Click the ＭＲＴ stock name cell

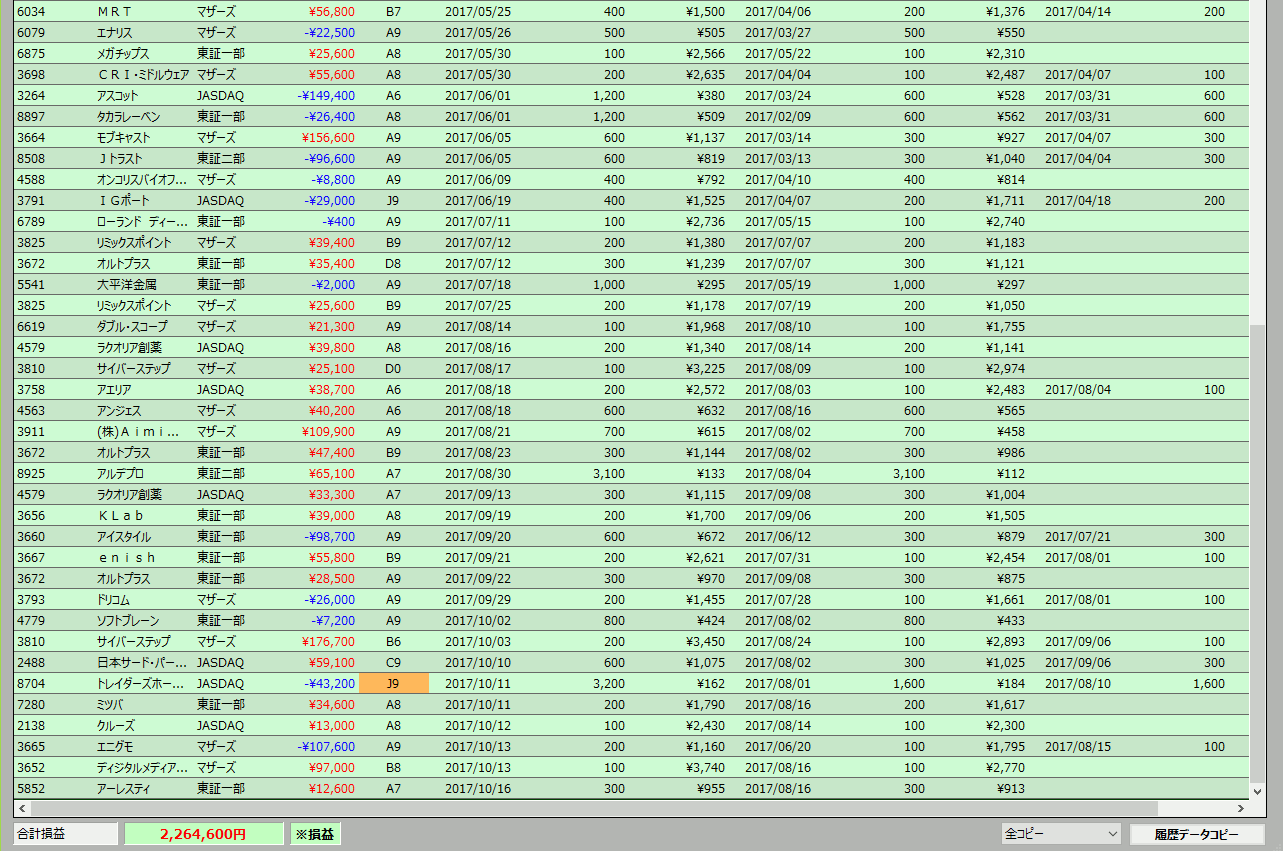(115, 11)
